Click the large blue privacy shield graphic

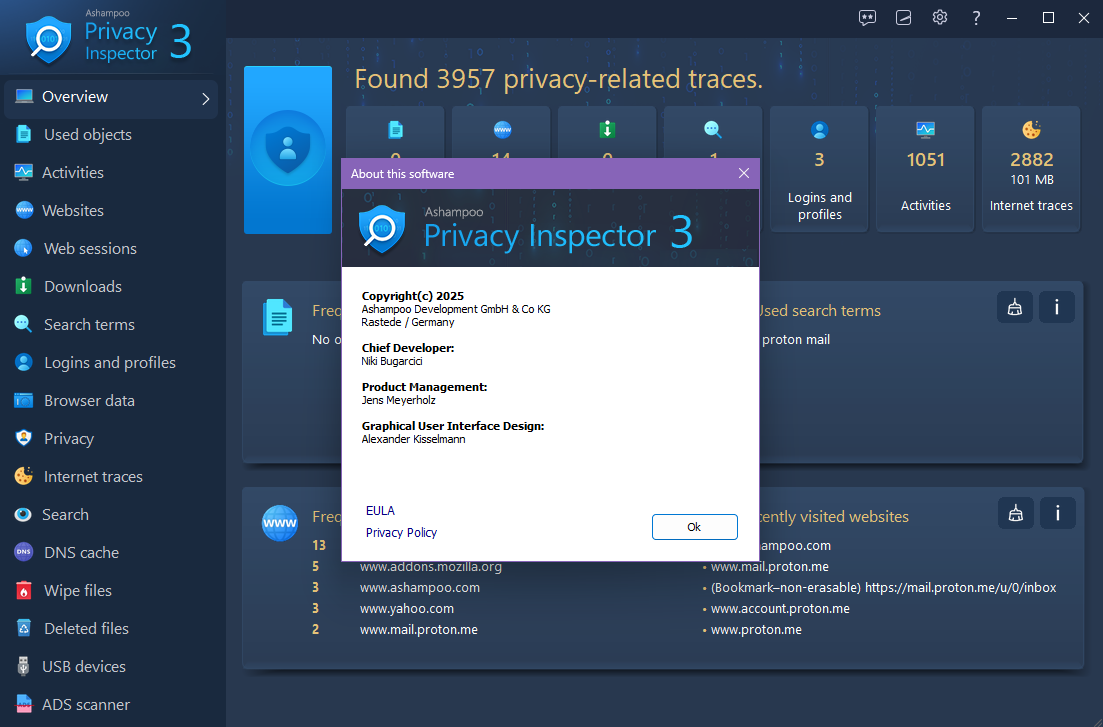pyautogui.click(x=288, y=150)
